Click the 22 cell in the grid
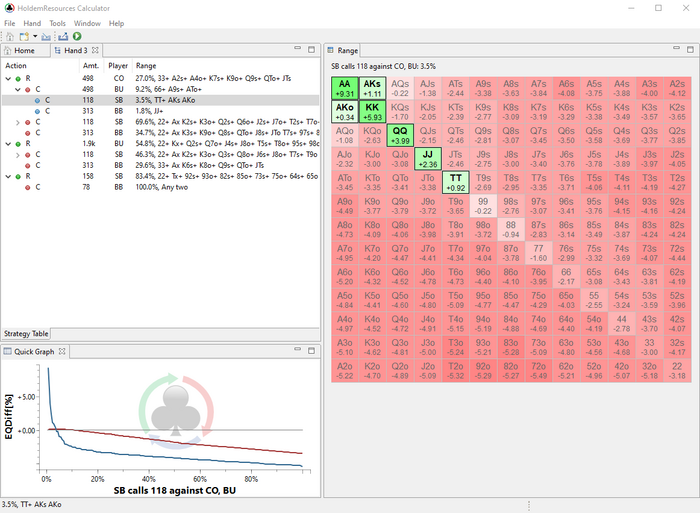The image size is (700, 513). [x=677, y=371]
